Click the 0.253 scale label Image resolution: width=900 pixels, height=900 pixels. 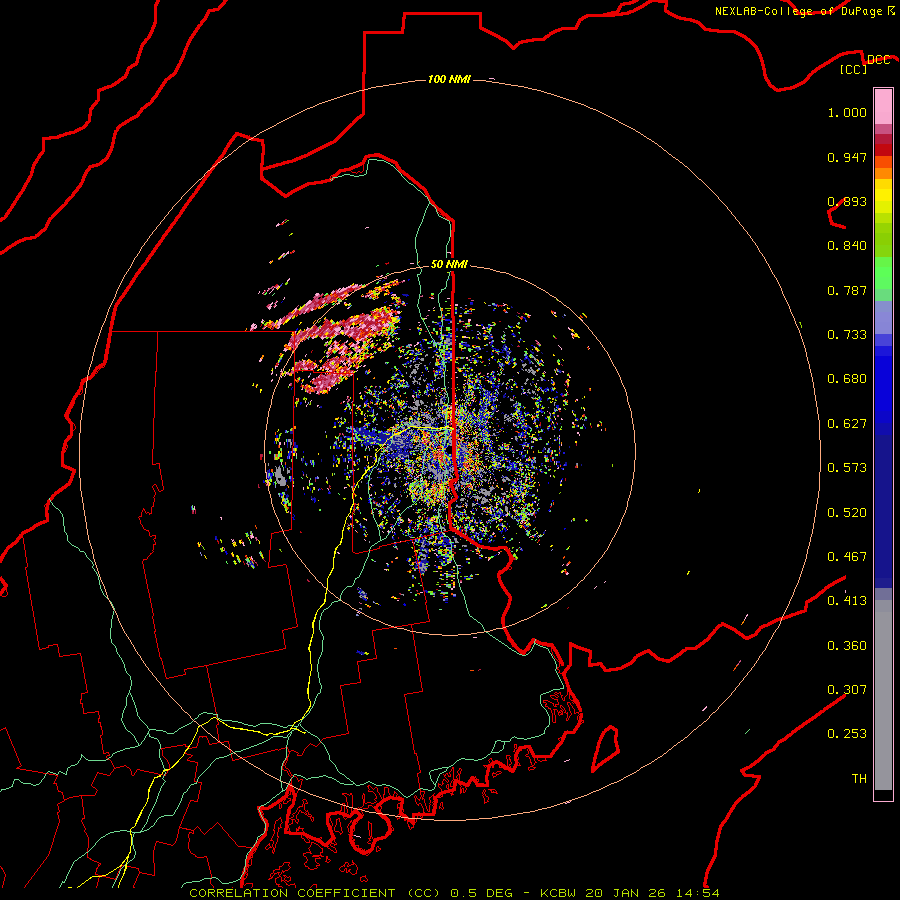pyautogui.click(x=847, y=734)
